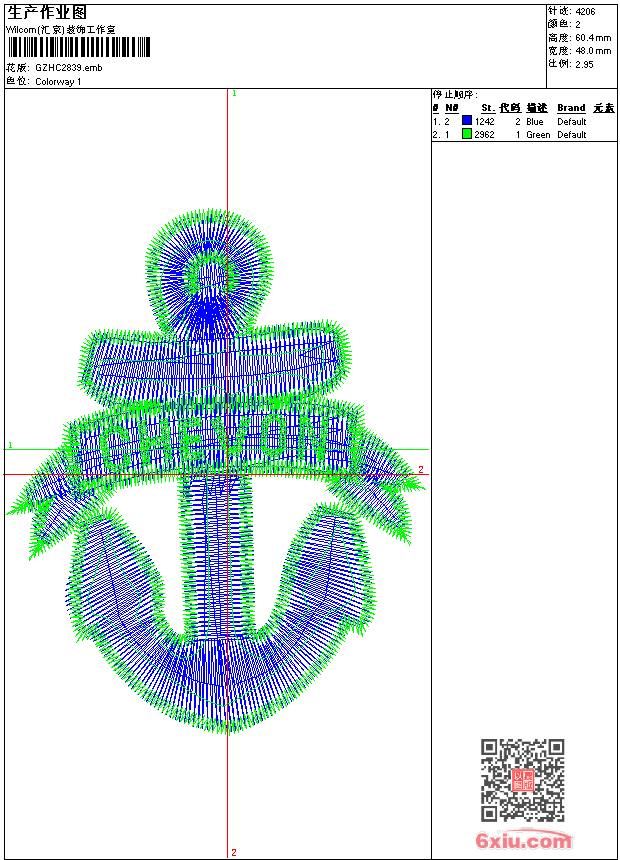Click the green thread color swatch
This screenshot has height=860, width=620.
467,134
